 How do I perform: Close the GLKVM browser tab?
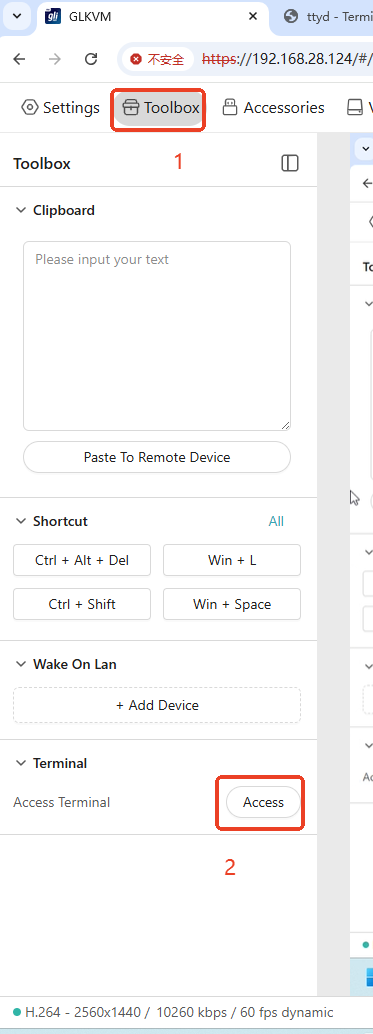(x=252, y=16)
